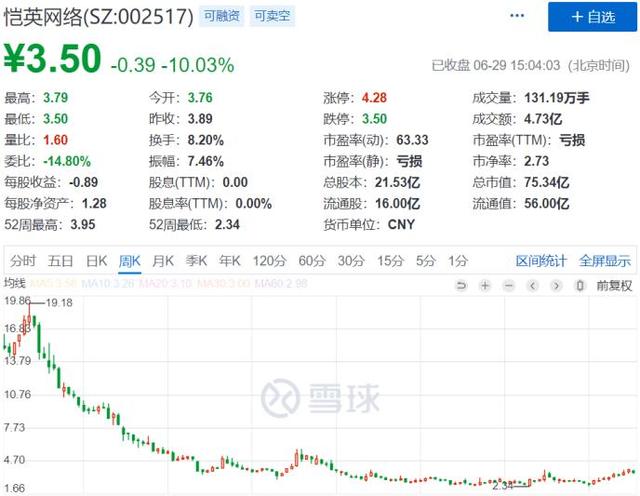Screen dimensions: 640x496
Task: Open 区间统计 range statistics link
Action: [x=541, y=260]
